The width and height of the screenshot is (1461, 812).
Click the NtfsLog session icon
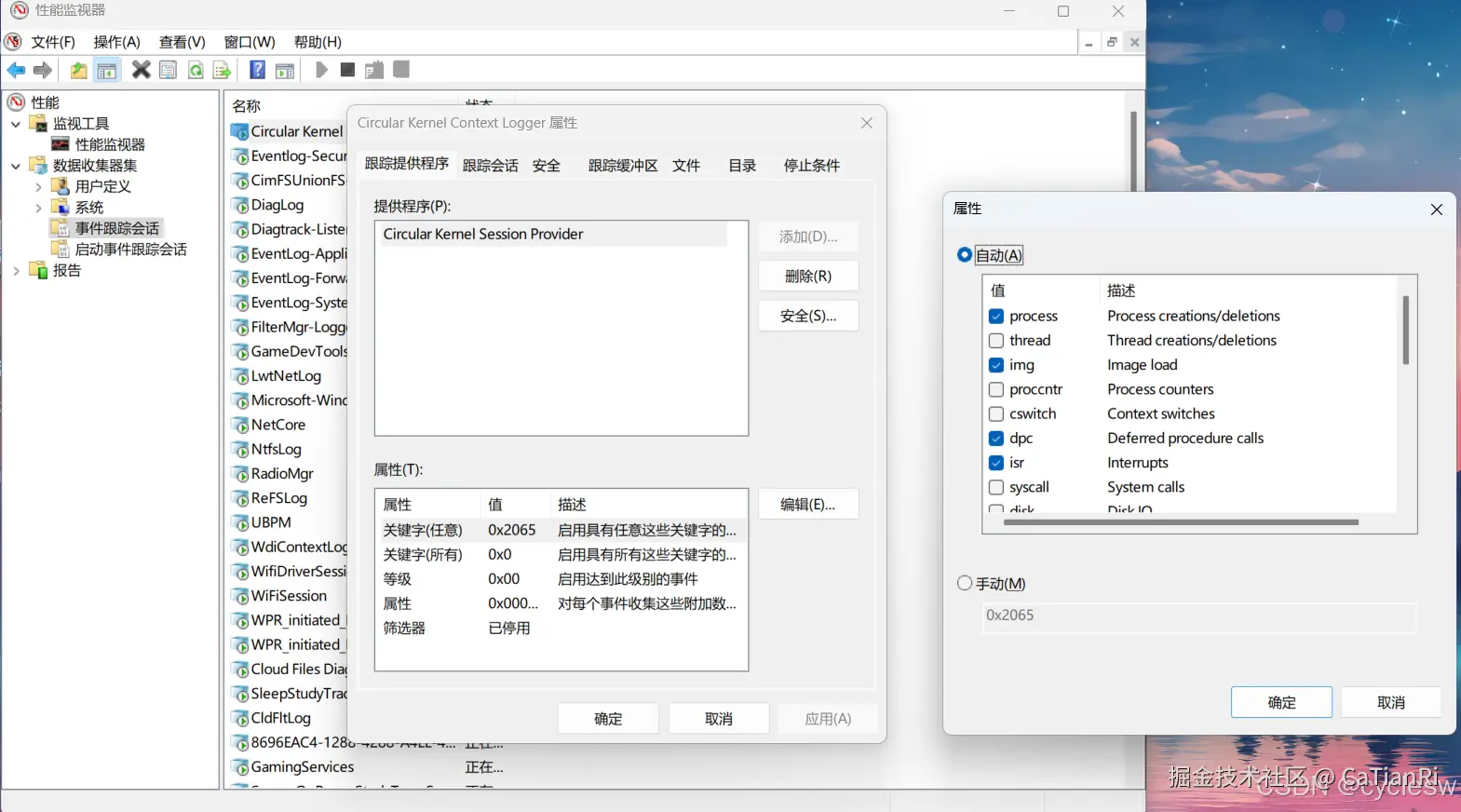[240, 450]
